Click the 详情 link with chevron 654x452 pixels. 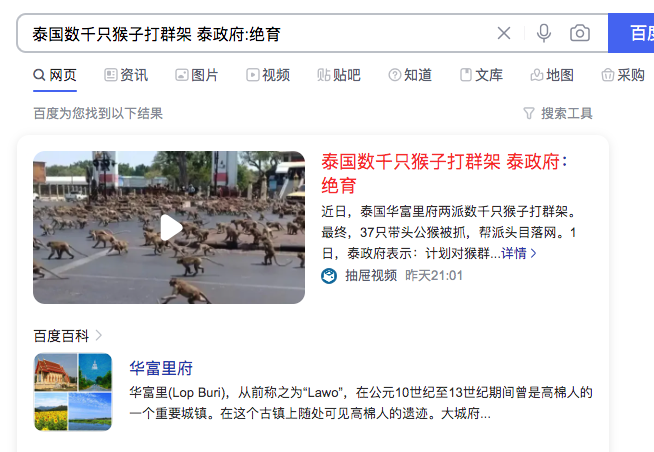pos(518,253)
